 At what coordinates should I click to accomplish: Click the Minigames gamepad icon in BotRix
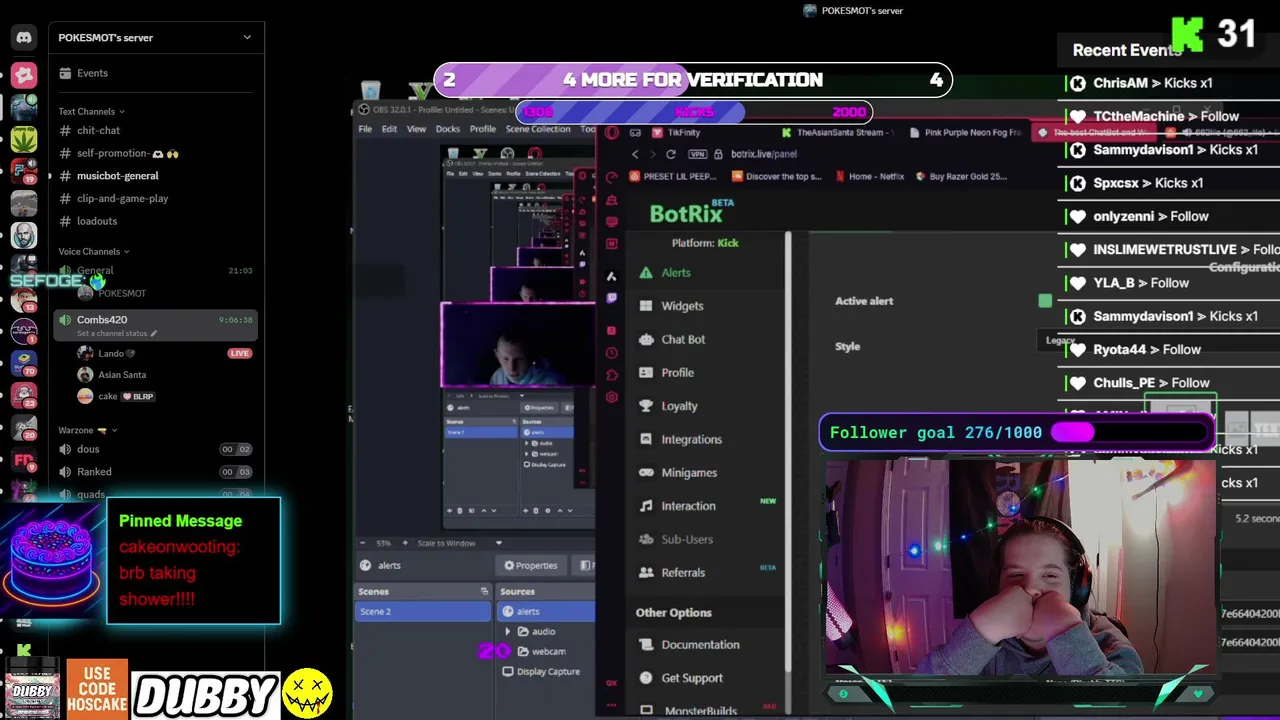tap(646, 472)
